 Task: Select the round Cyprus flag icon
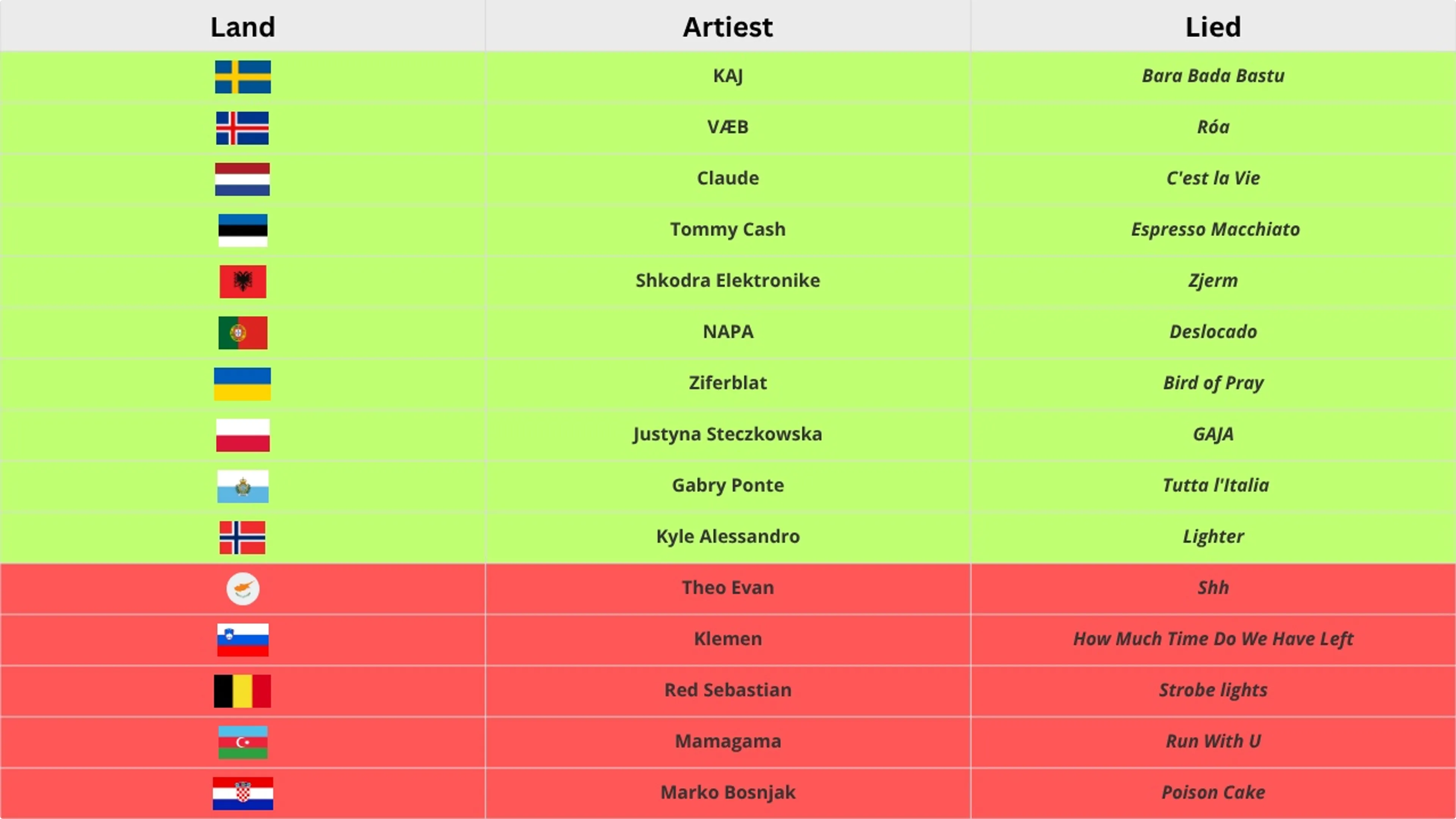click(243, 589)
